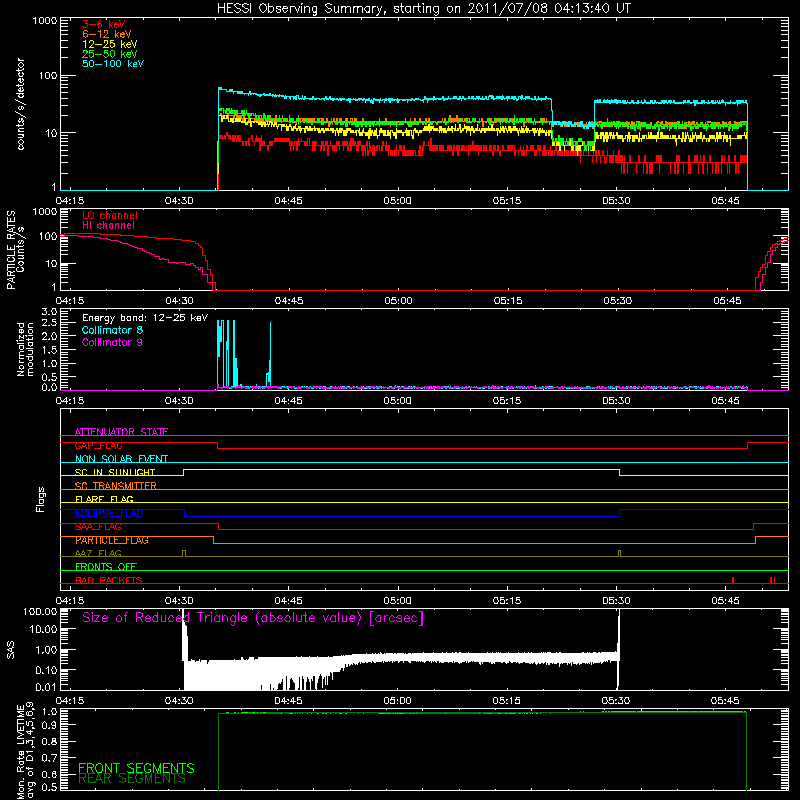Select the FRONT SEGMENTS legend label

(136, 768)
